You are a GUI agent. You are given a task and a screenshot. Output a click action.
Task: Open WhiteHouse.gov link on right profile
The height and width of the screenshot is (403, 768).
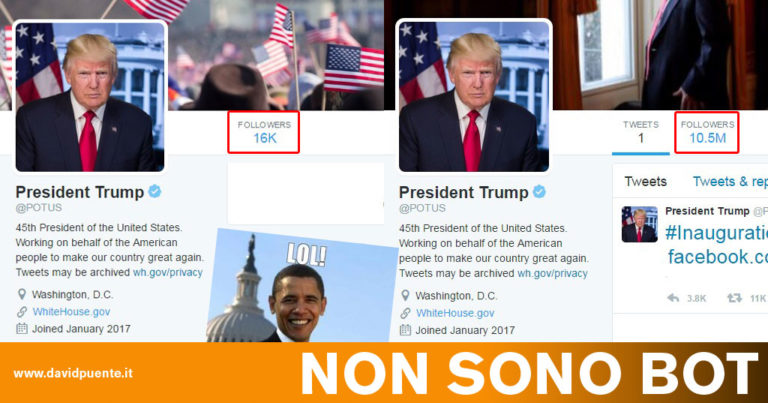455,313
